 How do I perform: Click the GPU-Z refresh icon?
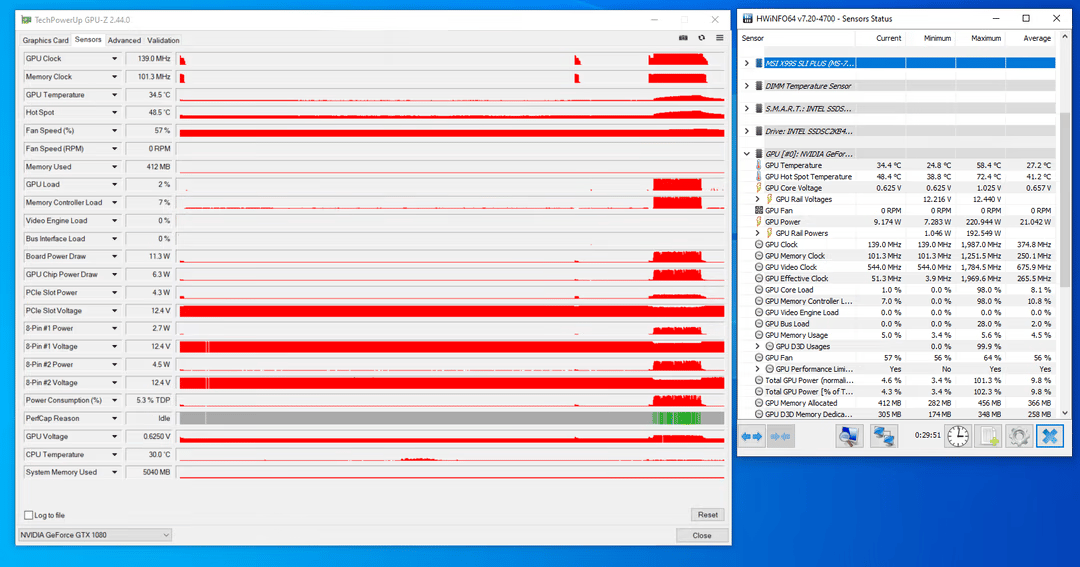[x=701, y=38]
